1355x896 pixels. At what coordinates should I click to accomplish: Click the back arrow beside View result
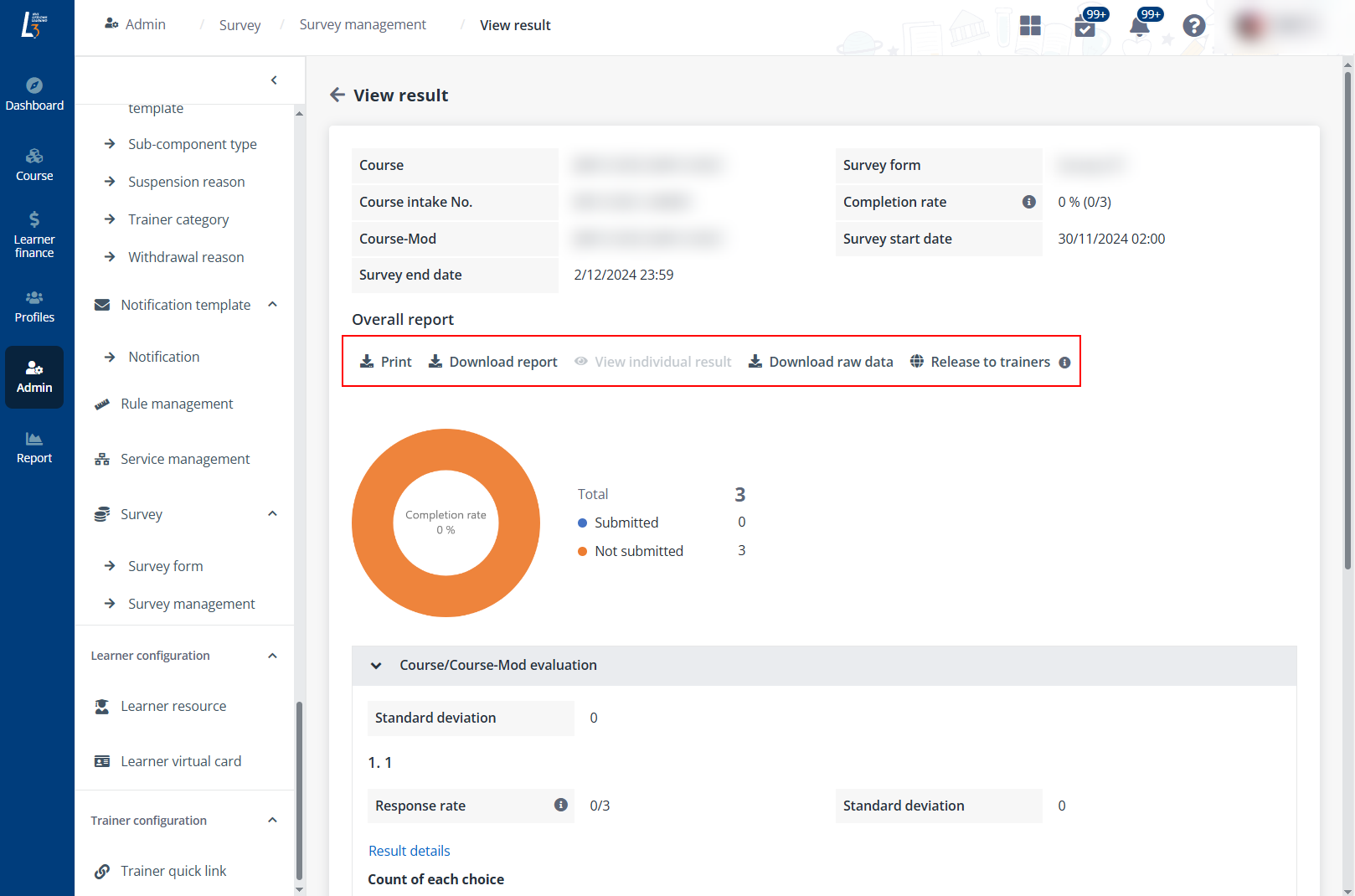click(337, 95)
